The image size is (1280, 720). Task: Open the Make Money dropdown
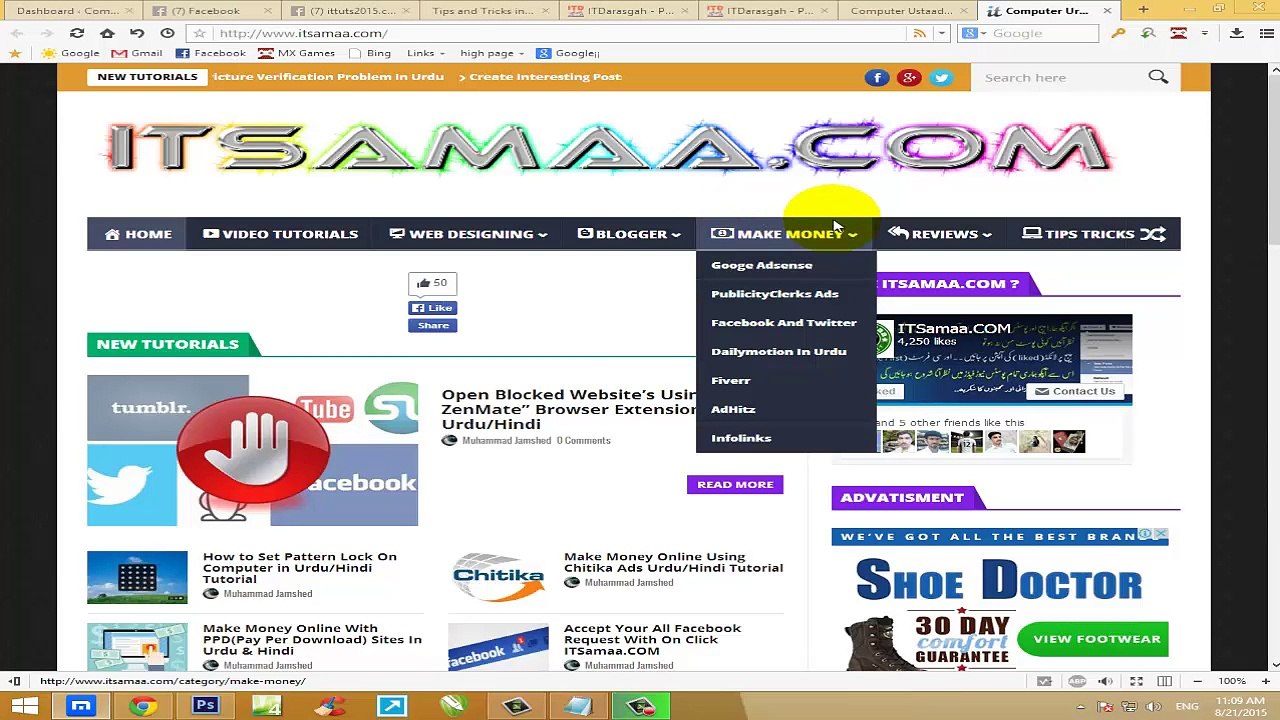coord(784,234)
